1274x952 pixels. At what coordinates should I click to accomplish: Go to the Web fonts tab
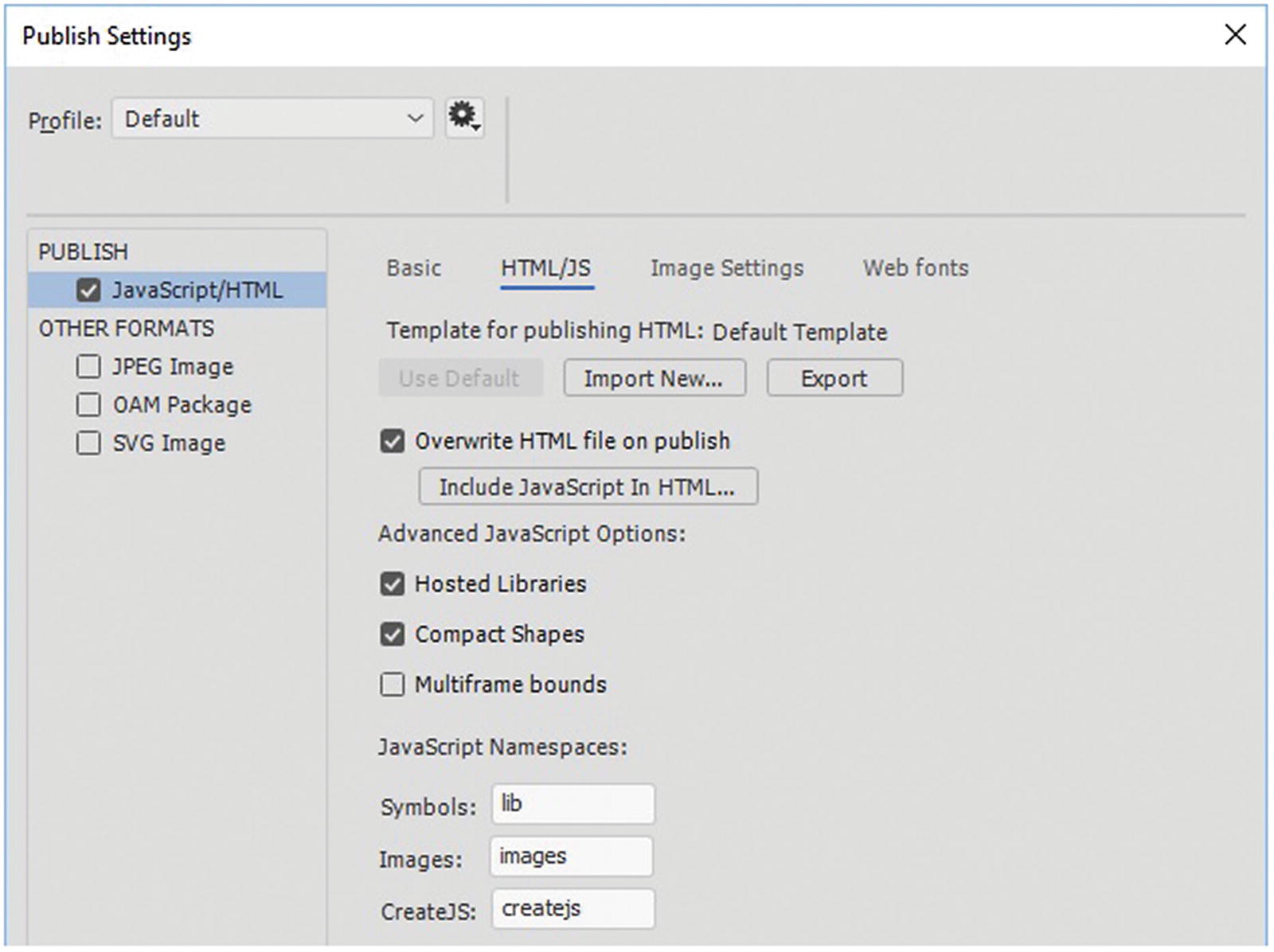tap(916, 268)
